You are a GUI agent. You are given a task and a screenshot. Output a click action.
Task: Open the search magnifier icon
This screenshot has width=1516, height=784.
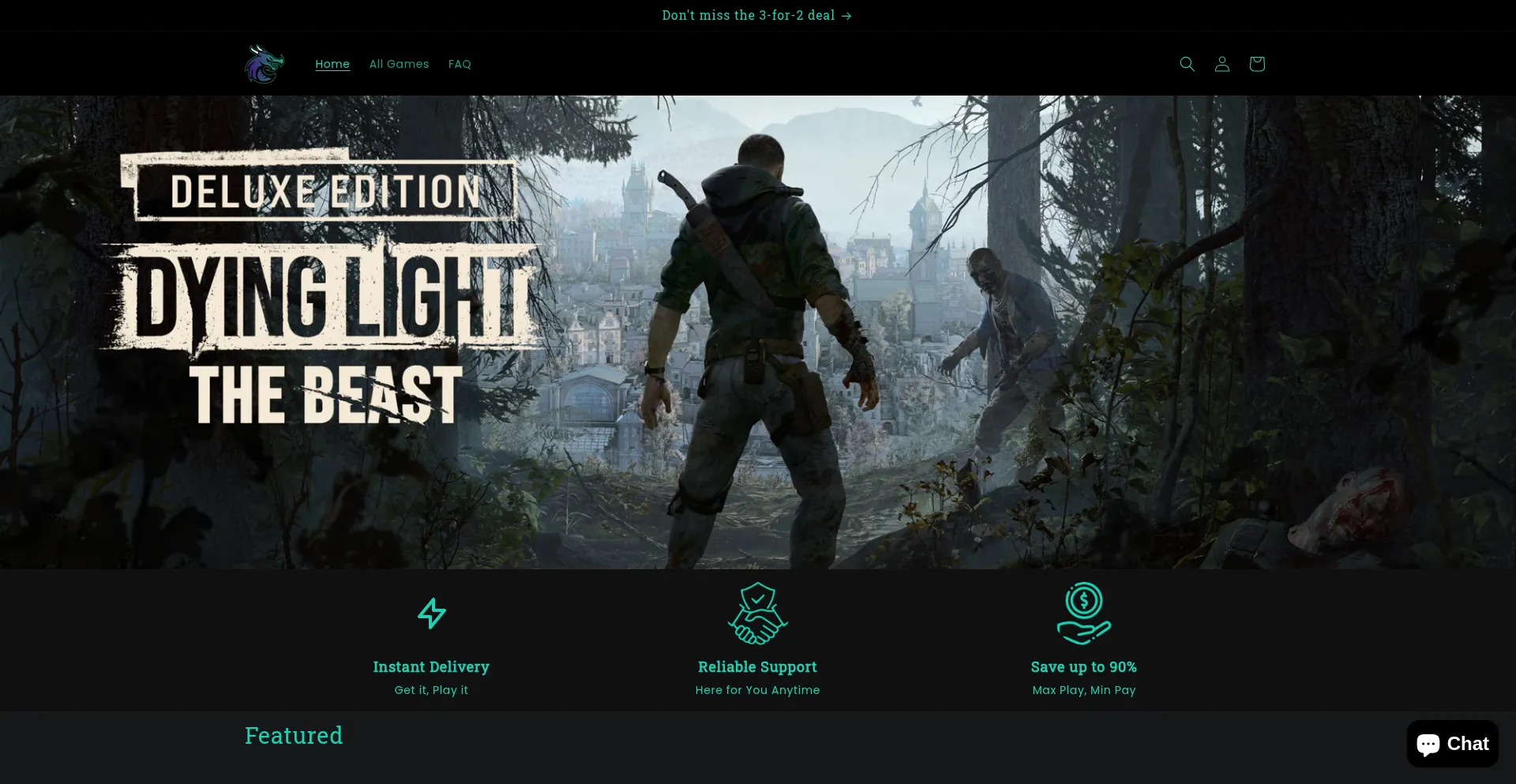pyautogui.click(x=1187, y=64)
